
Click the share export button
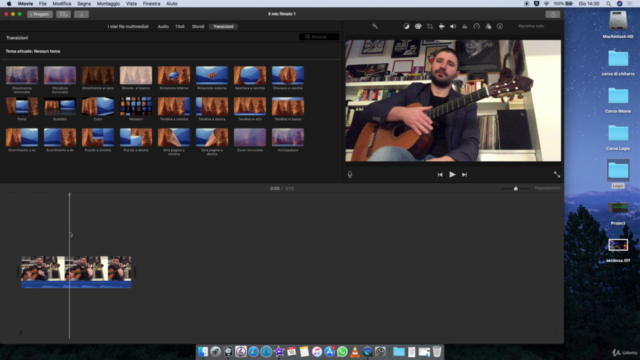[x=553, y=14]
